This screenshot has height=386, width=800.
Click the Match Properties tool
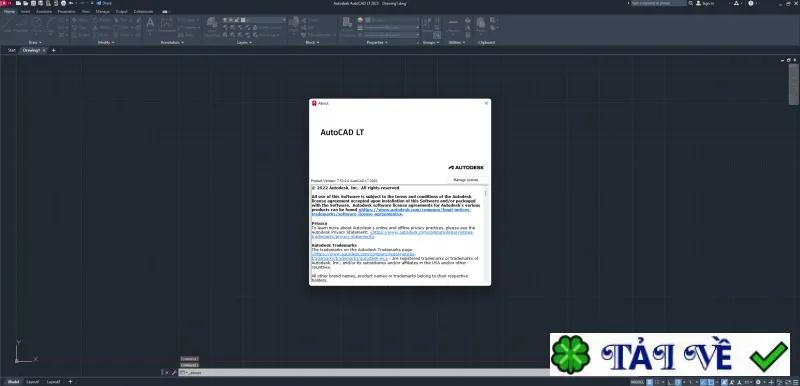347,27
